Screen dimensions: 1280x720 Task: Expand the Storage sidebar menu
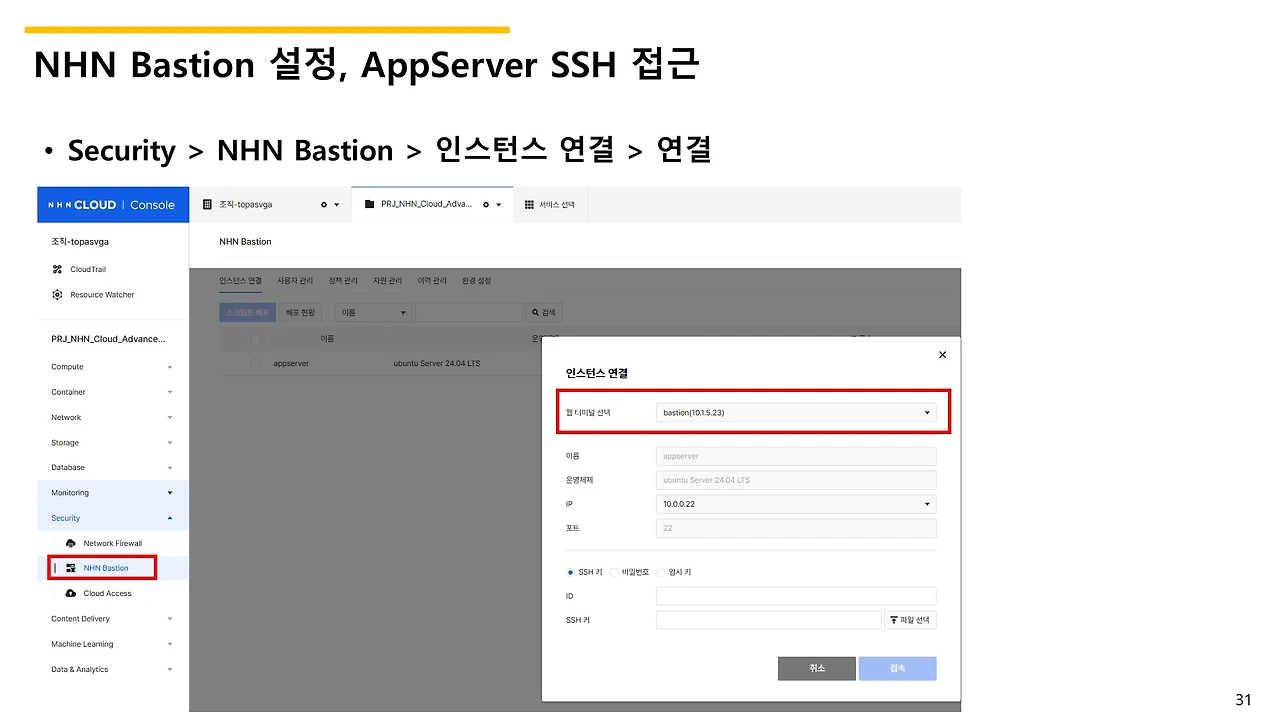(112, 443)
